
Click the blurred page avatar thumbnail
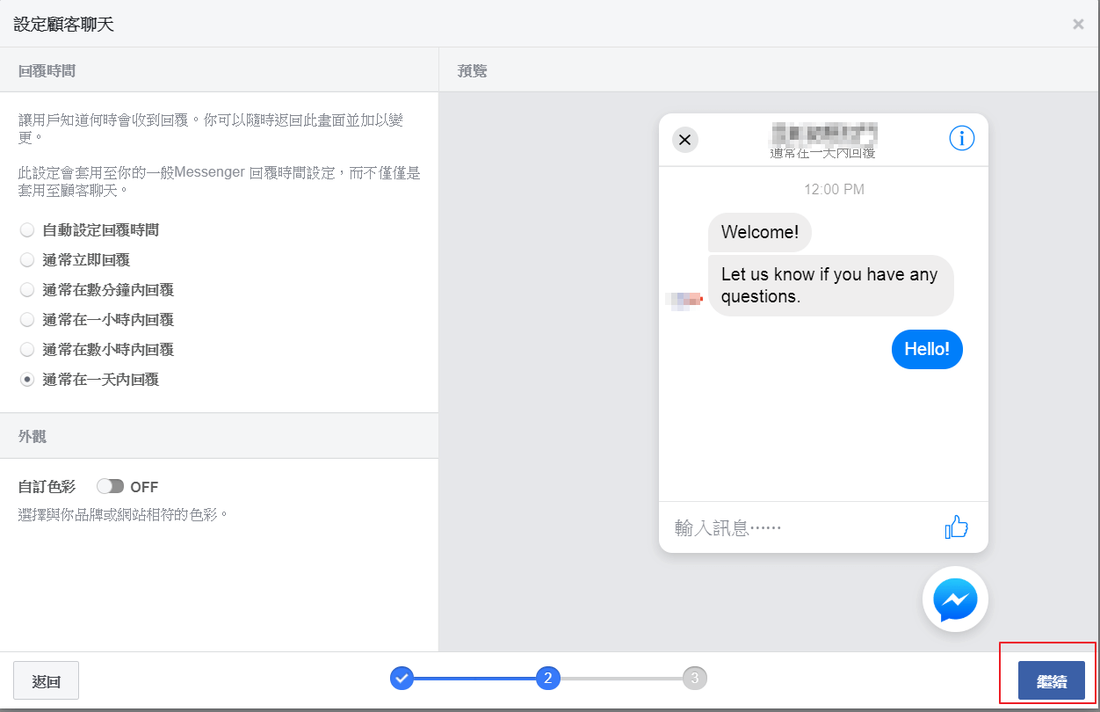(x=684, y=300)
